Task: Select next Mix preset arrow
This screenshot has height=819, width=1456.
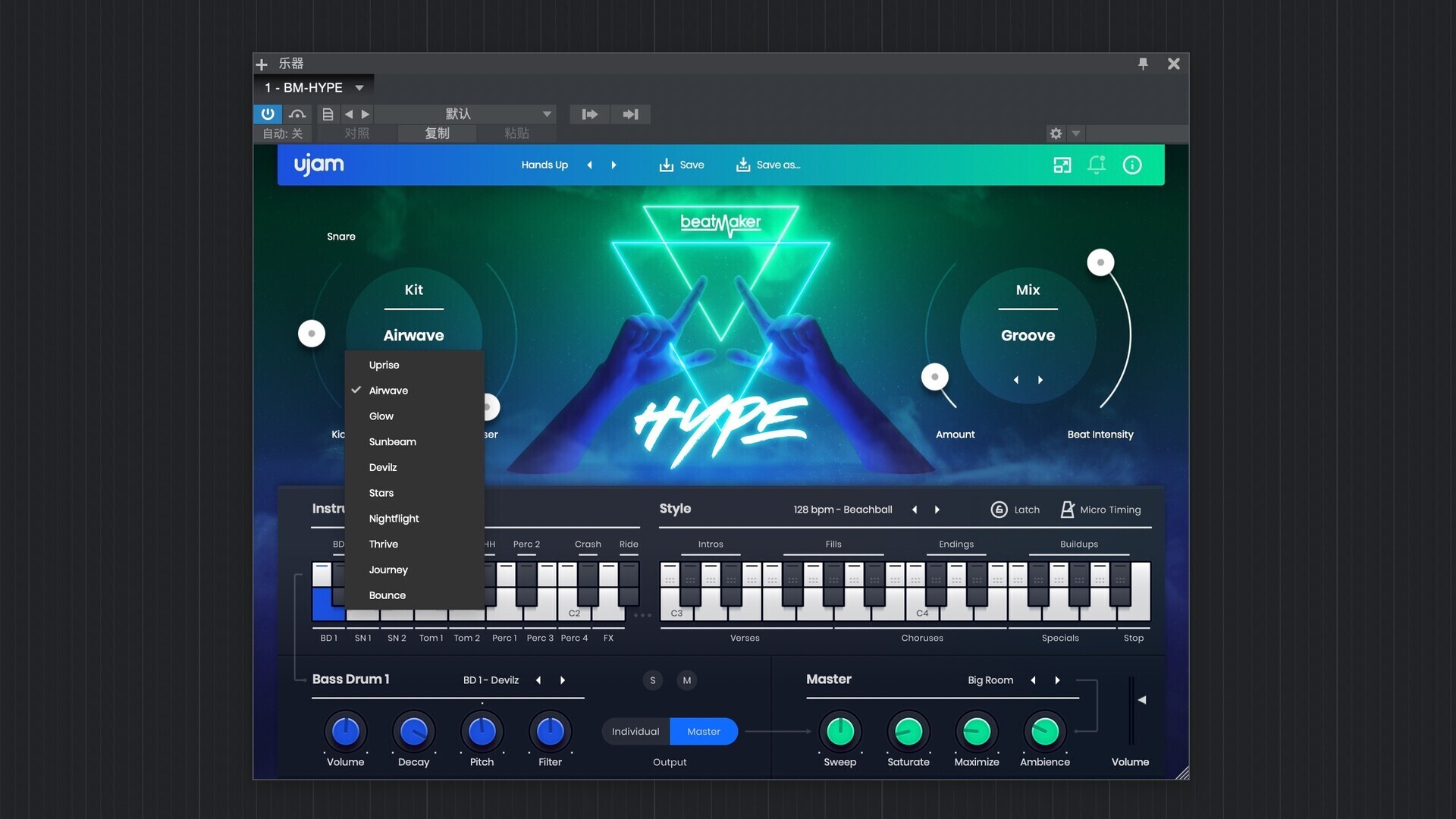Action: (x=1040, y=380)
